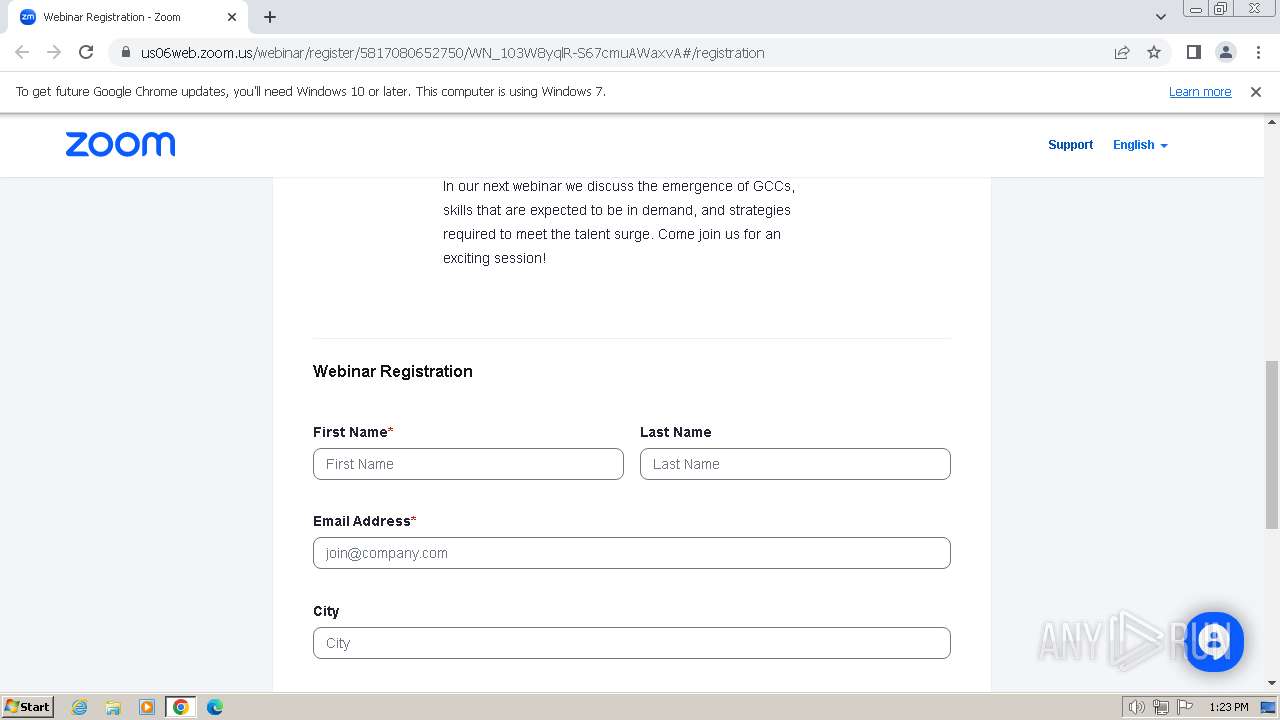Close the Webinar Registration tab
Screen dimensions: 1280x720
point(232,17)
